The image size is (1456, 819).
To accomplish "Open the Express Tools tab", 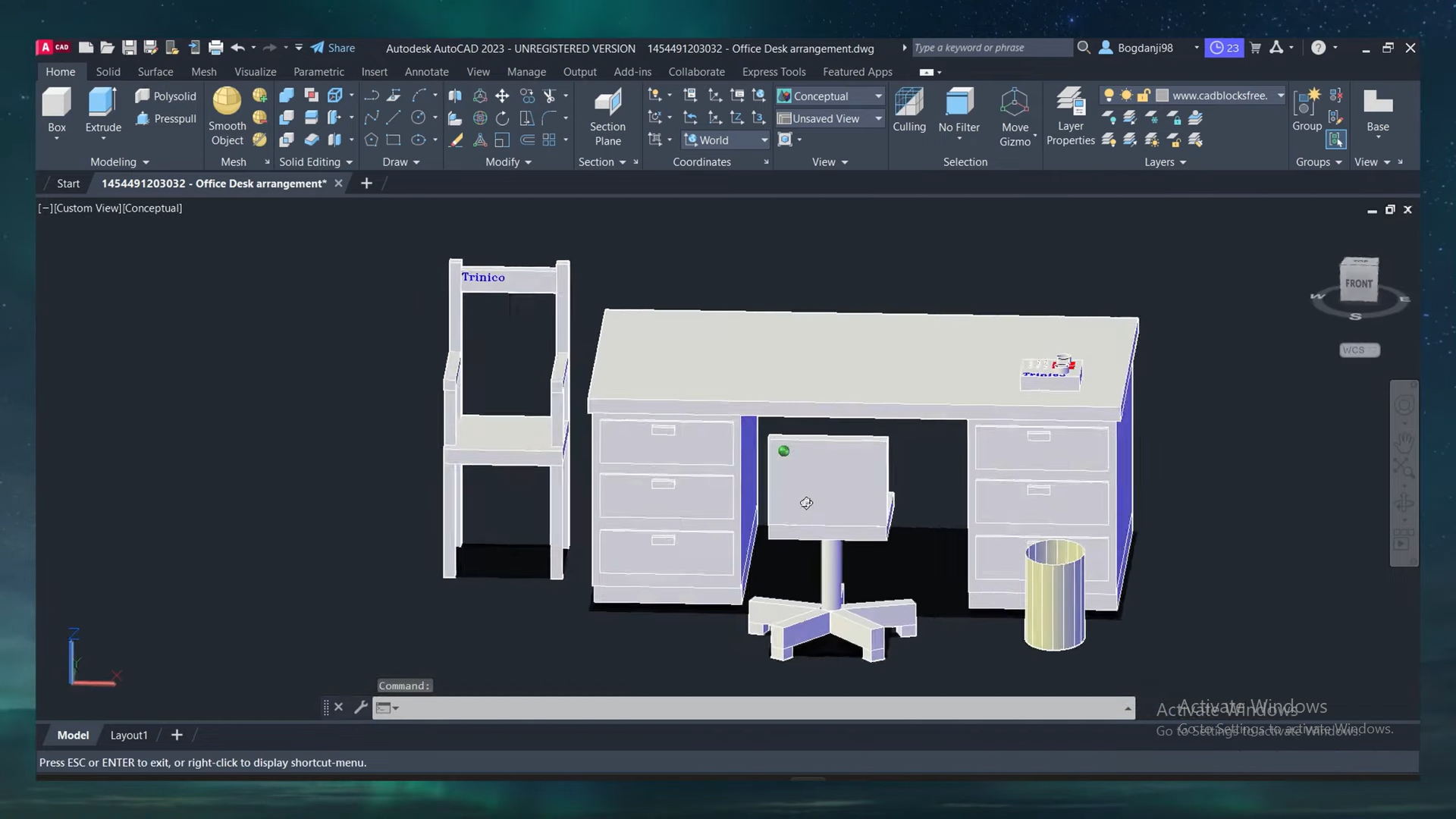I will click(x=773, y=71).
